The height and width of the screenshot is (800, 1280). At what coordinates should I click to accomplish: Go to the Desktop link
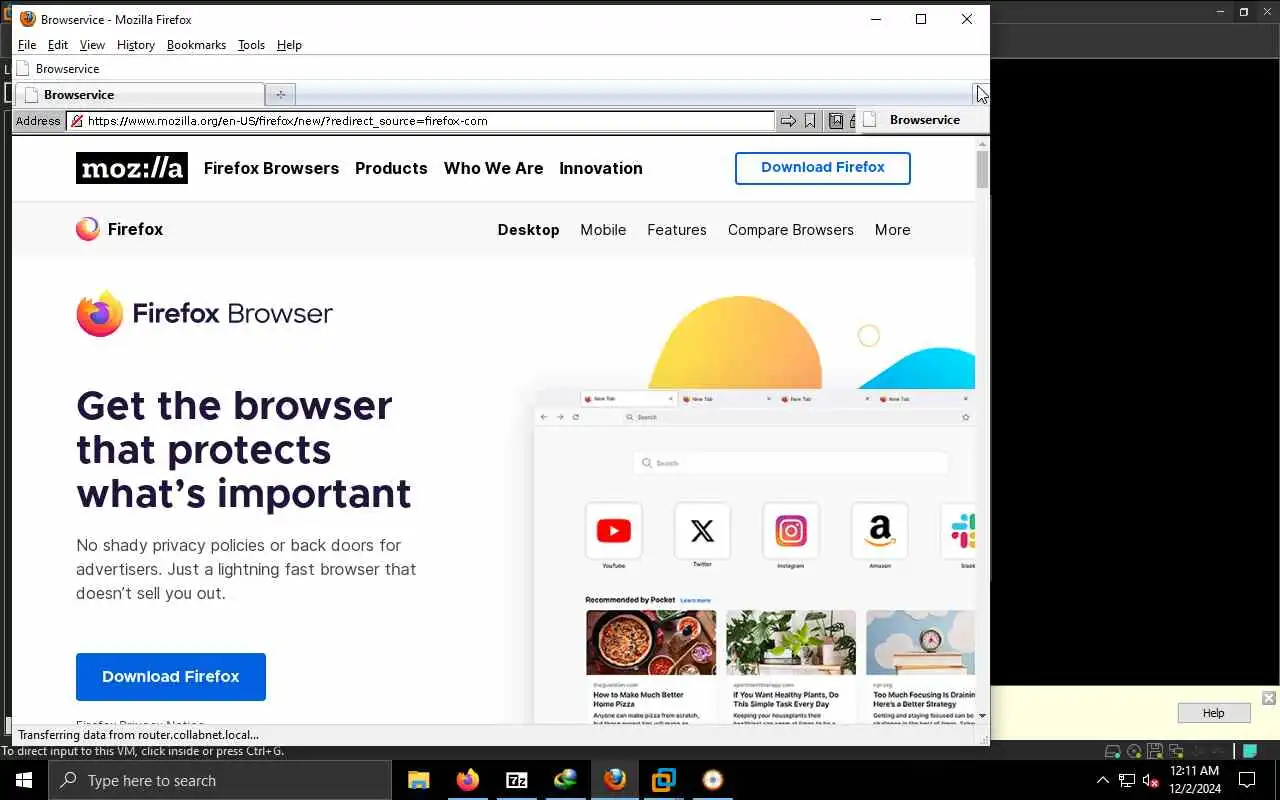pos(528,230)
